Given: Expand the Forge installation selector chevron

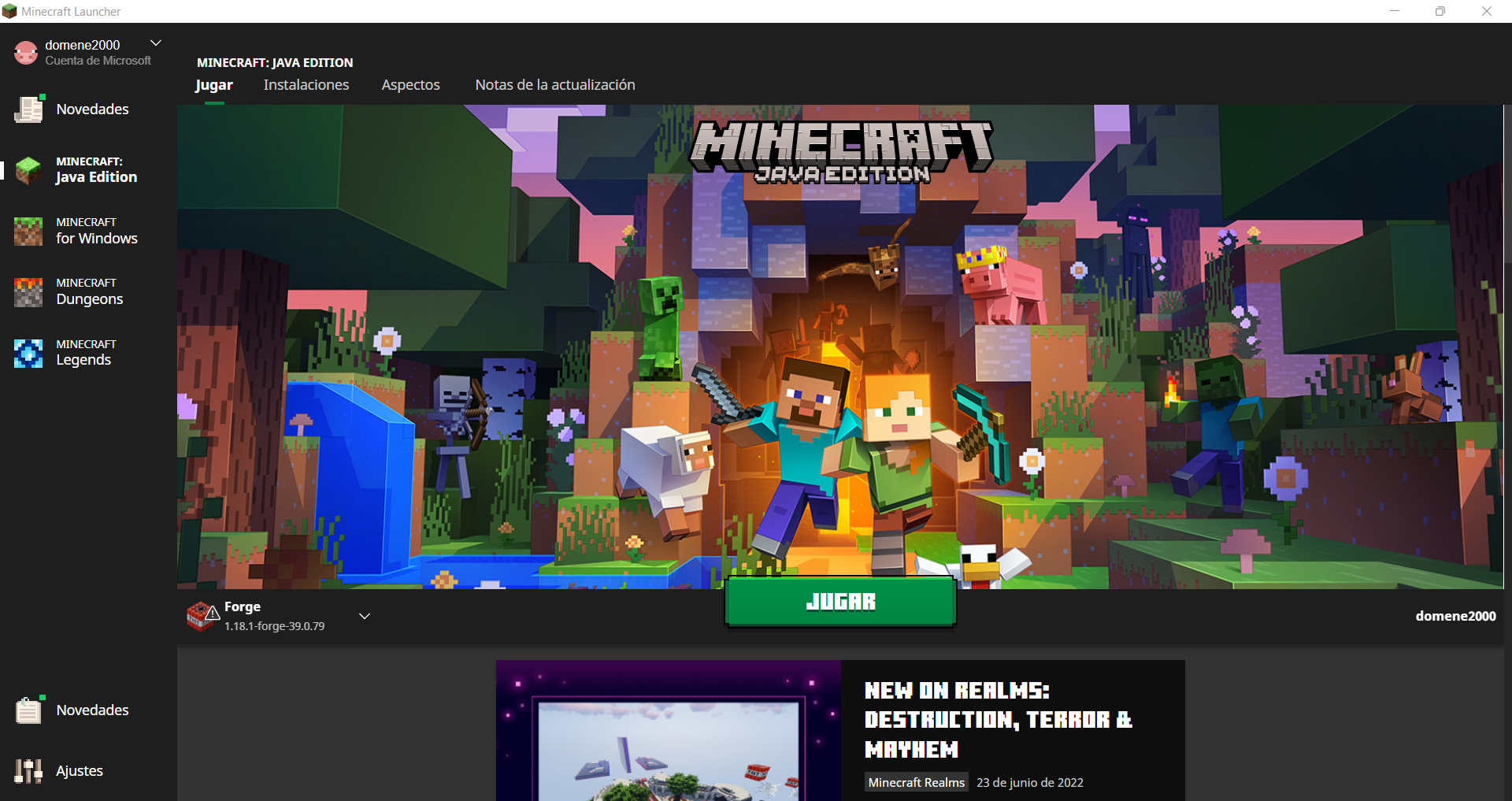Looking at the screenshot, I should 365,616.
